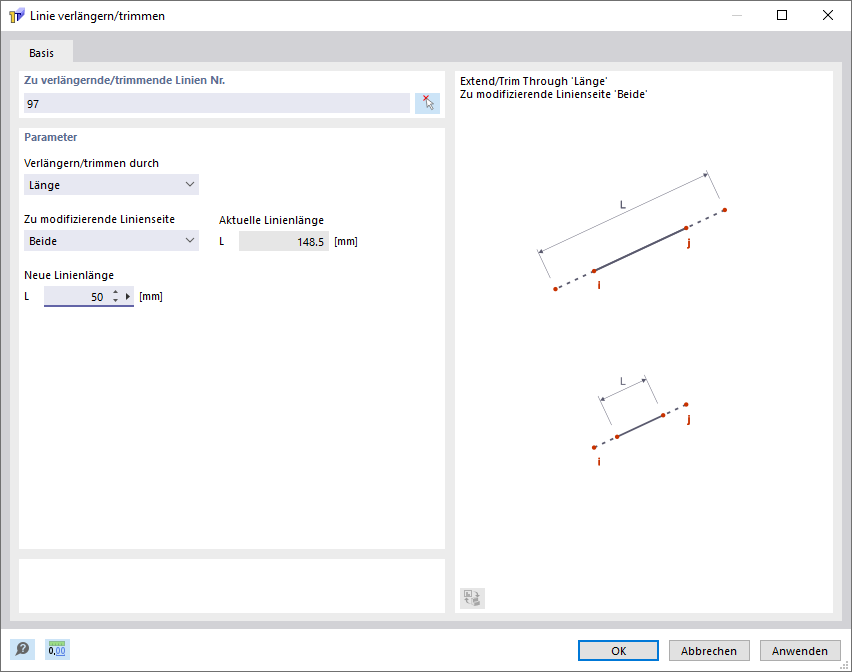Decrease Neue Linienlänge with the down spinner

pos(115,300)
